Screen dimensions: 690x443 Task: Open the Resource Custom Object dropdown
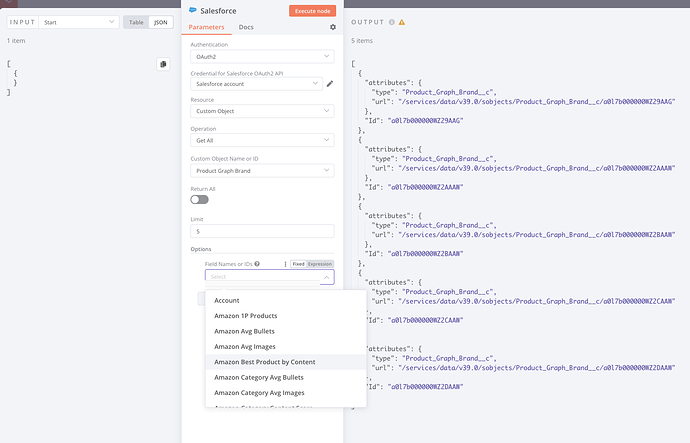262,111
